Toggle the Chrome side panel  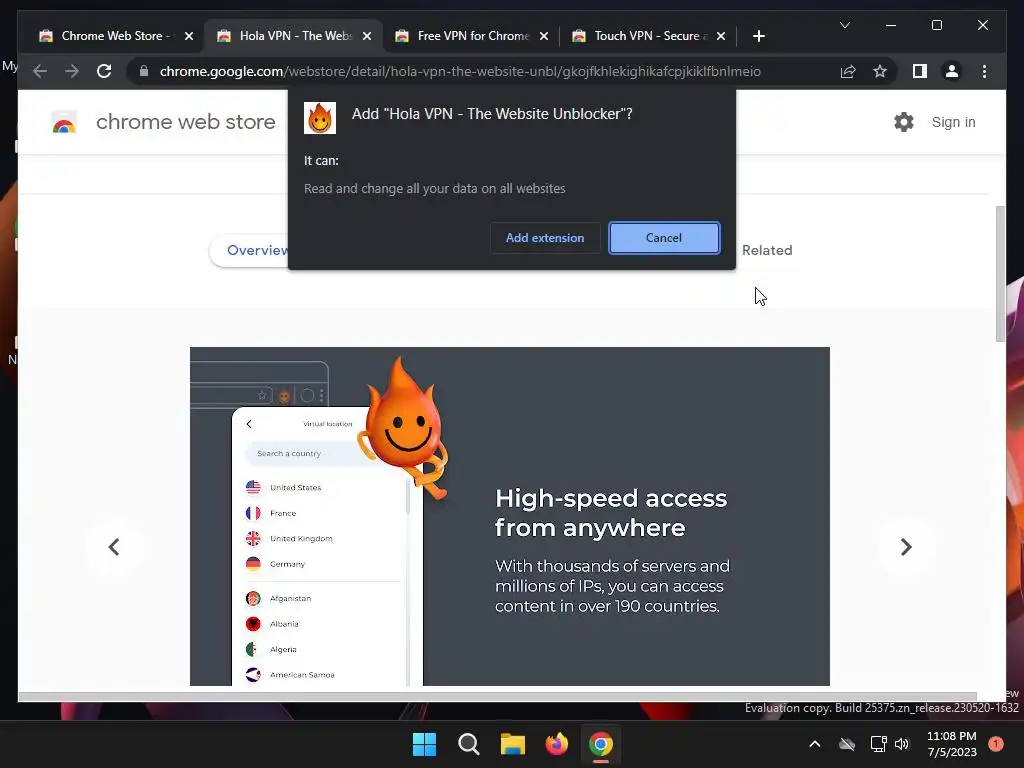pos(920,71)
